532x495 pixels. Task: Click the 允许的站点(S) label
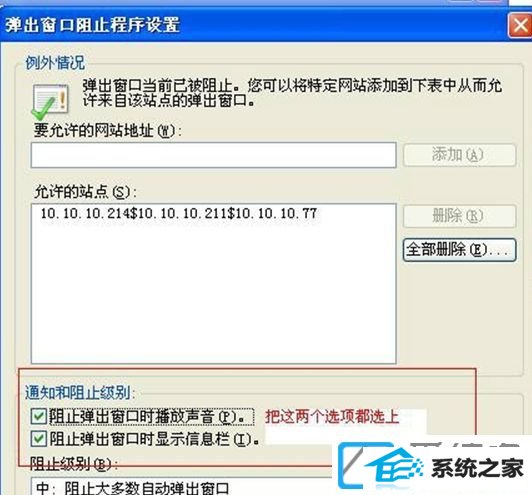point(85,192)
